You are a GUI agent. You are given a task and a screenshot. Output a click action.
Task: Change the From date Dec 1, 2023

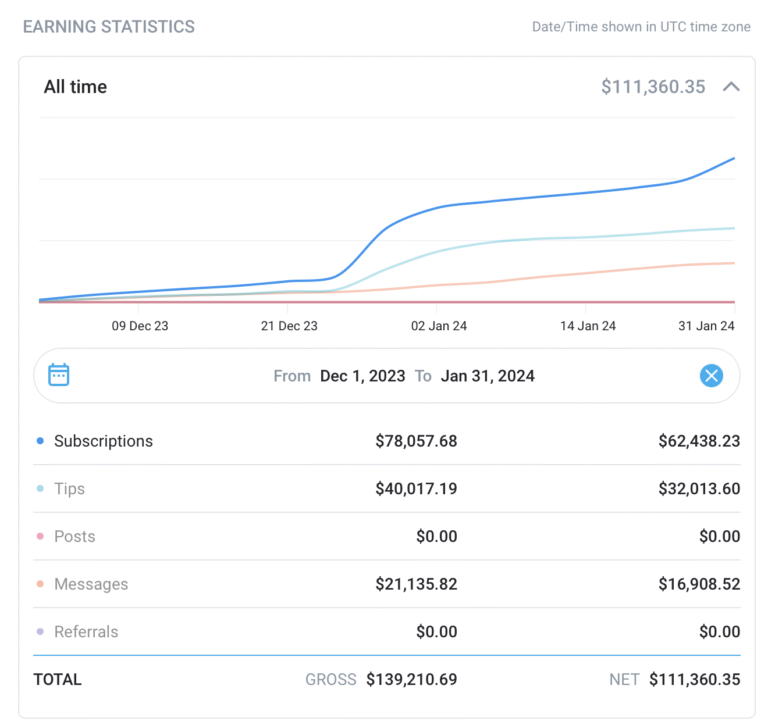[362, 376]
